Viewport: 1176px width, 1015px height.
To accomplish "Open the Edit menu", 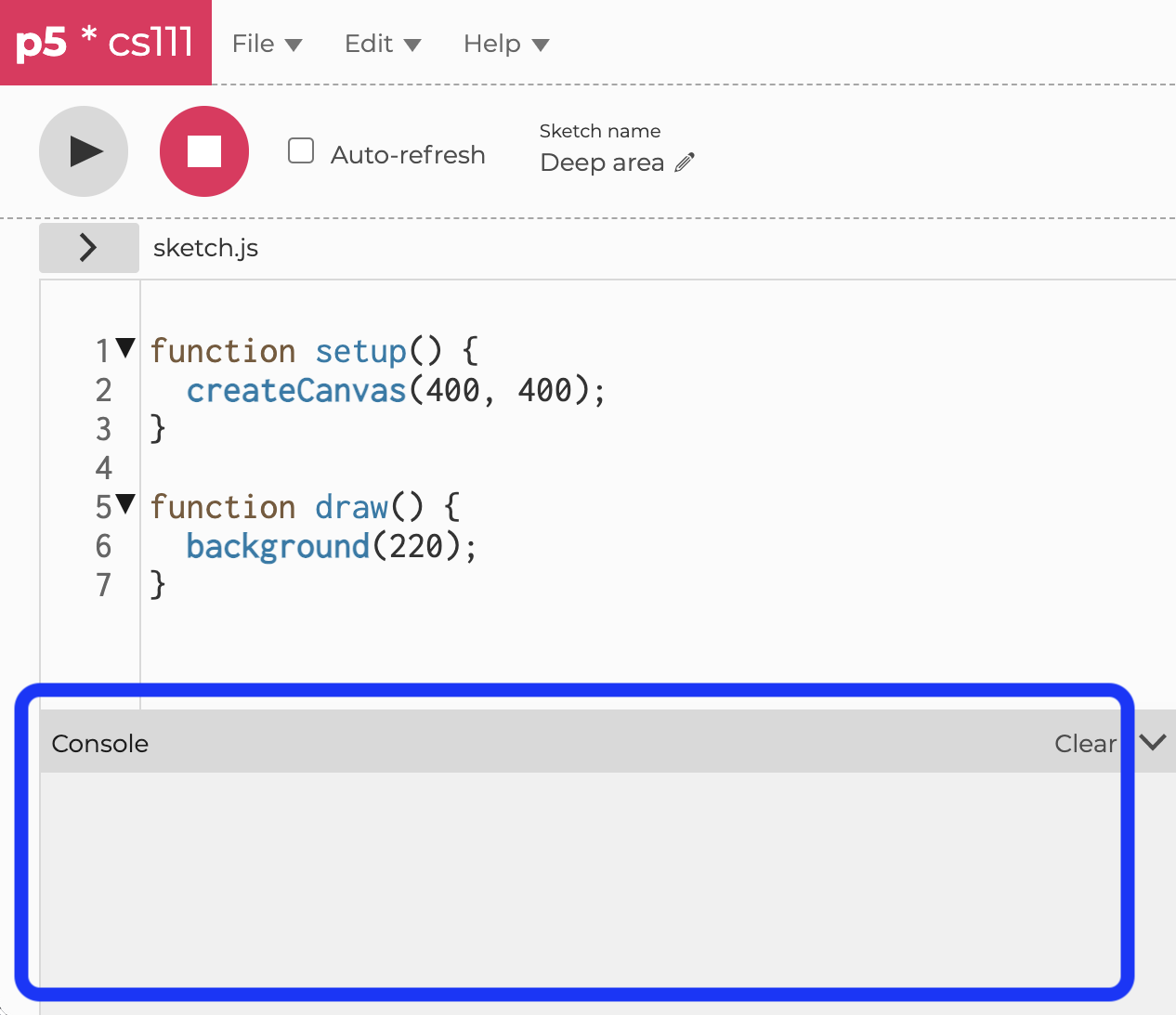I will (382, 44).
